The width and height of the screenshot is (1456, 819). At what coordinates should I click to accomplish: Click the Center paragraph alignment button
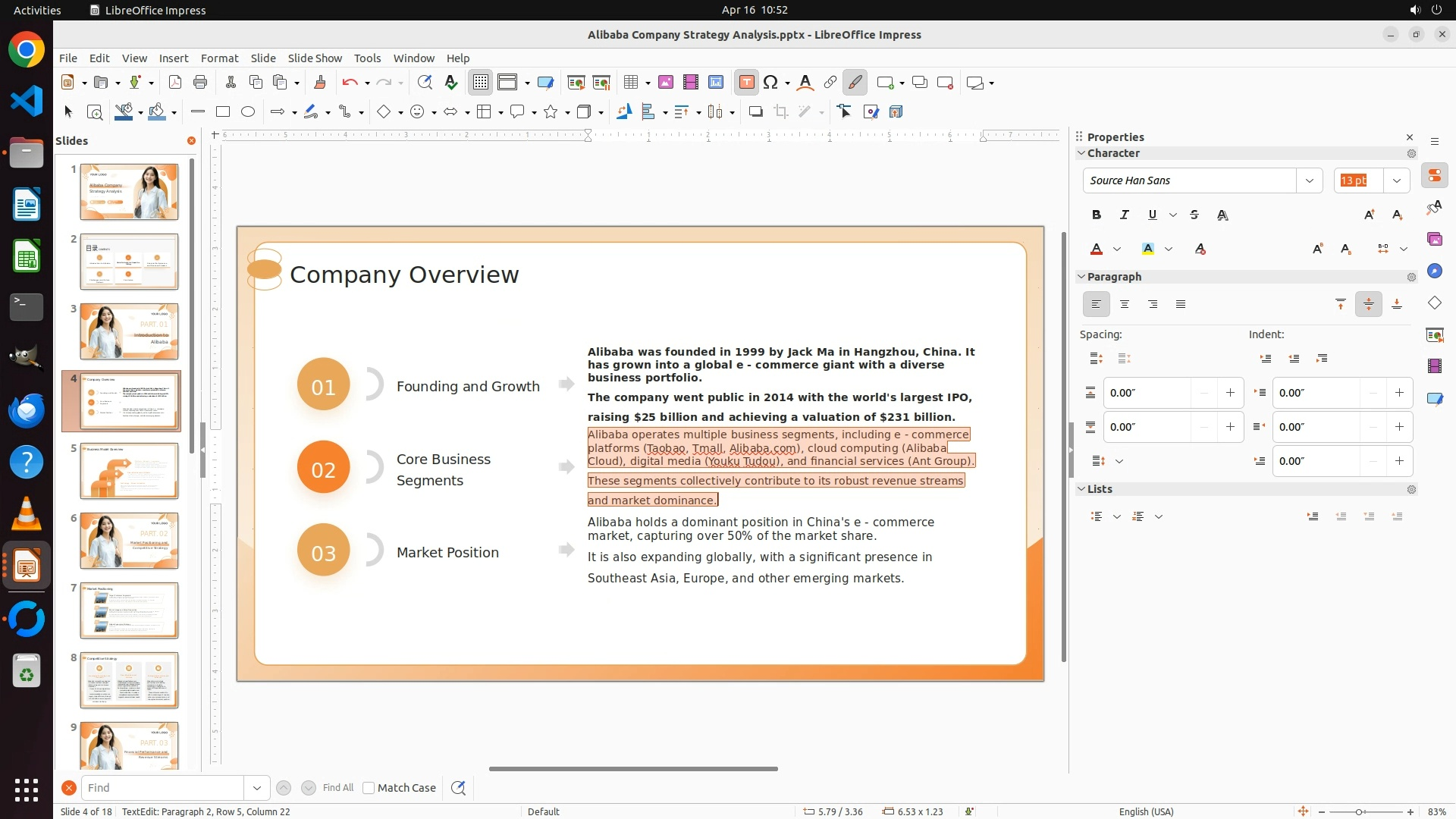[x=1125, y=305]
